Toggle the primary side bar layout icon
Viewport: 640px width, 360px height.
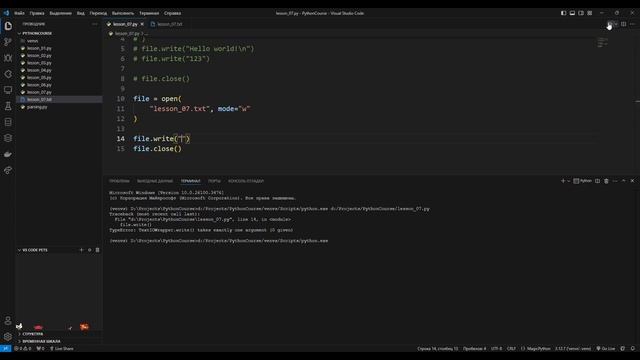(x=563, y=13)
